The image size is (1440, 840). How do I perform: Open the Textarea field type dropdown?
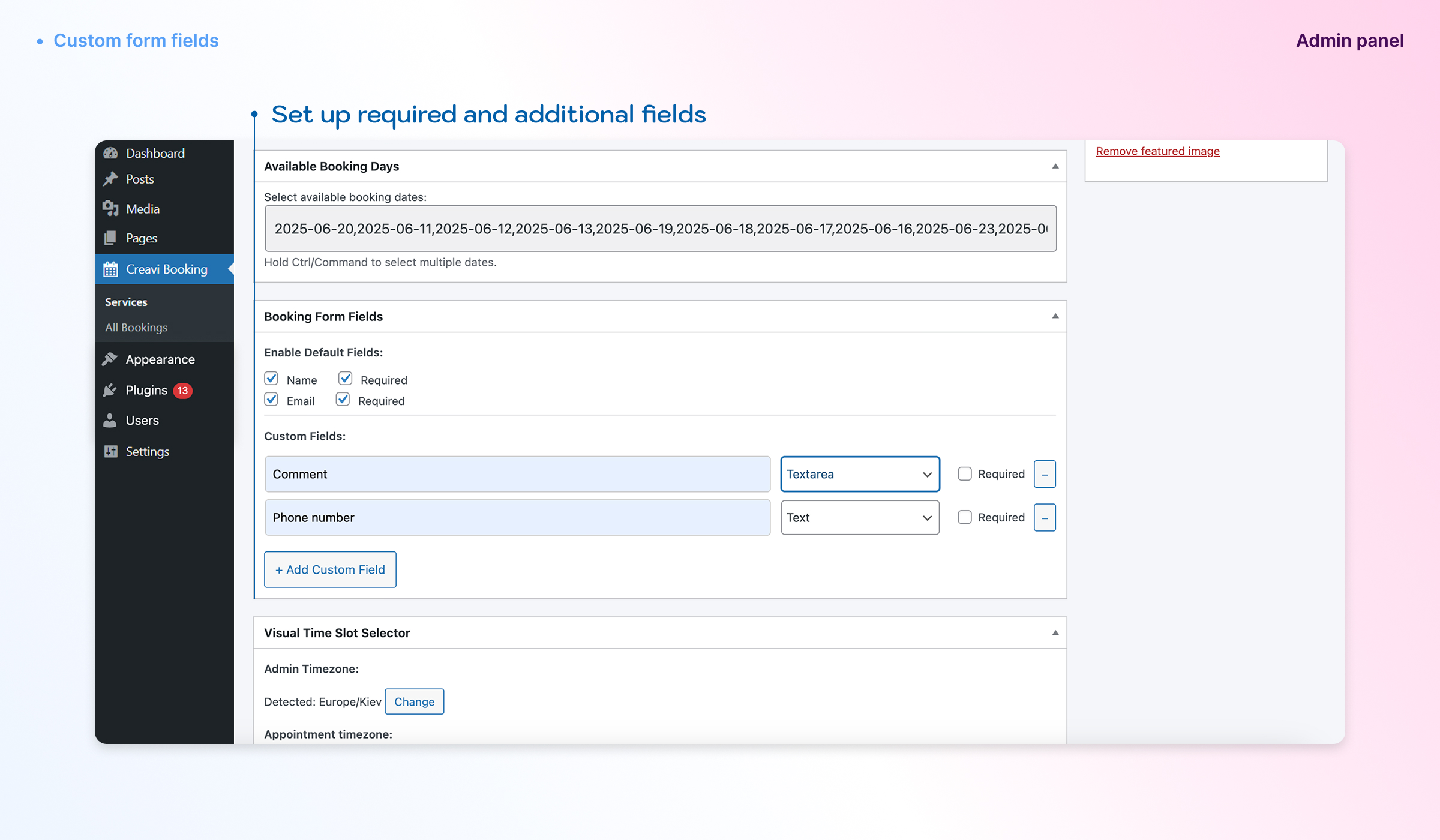[860, 474]
